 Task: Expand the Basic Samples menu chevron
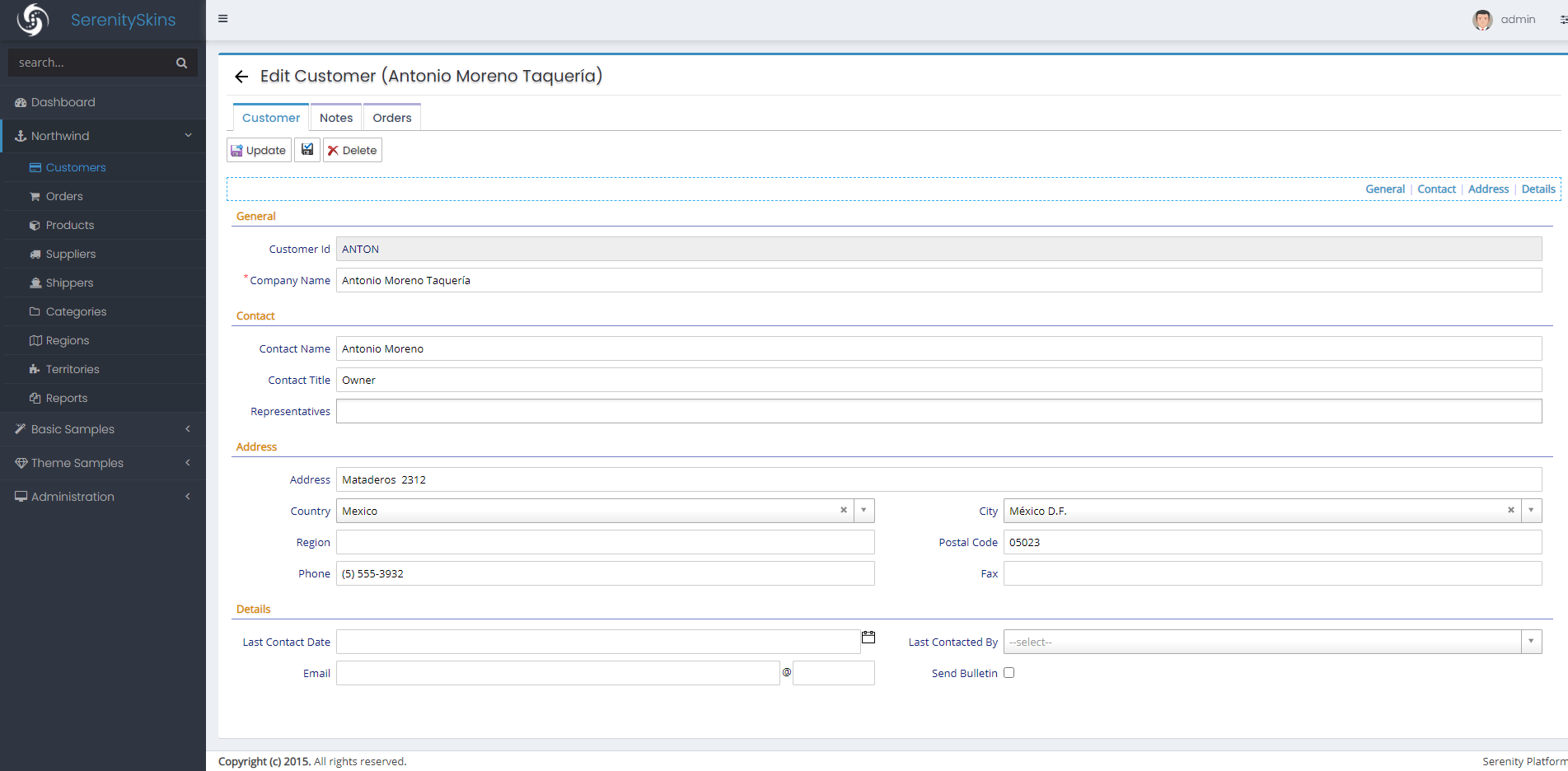coord(188,429)
